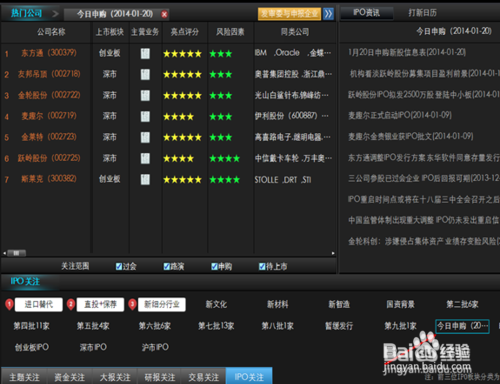Open main business document for 斯莱克
This screenshot has height=384, width=500.
click(x=145, y=179)
